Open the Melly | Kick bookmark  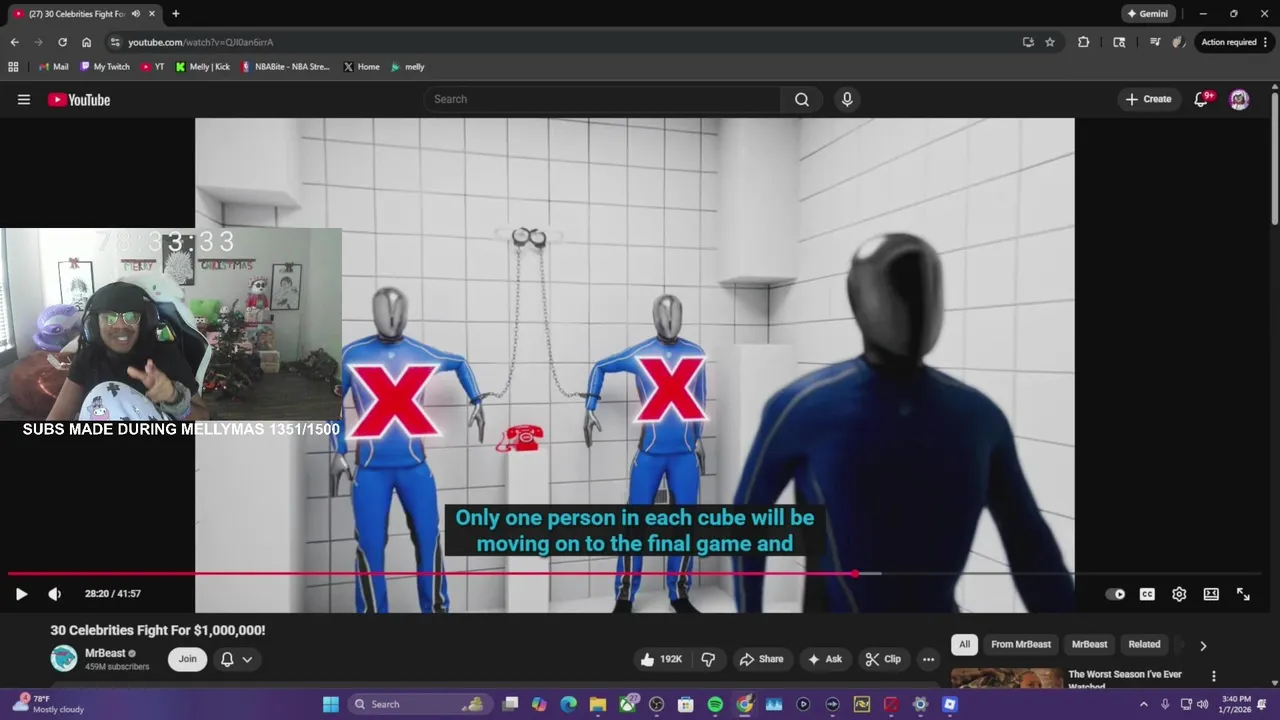[202, 67]
